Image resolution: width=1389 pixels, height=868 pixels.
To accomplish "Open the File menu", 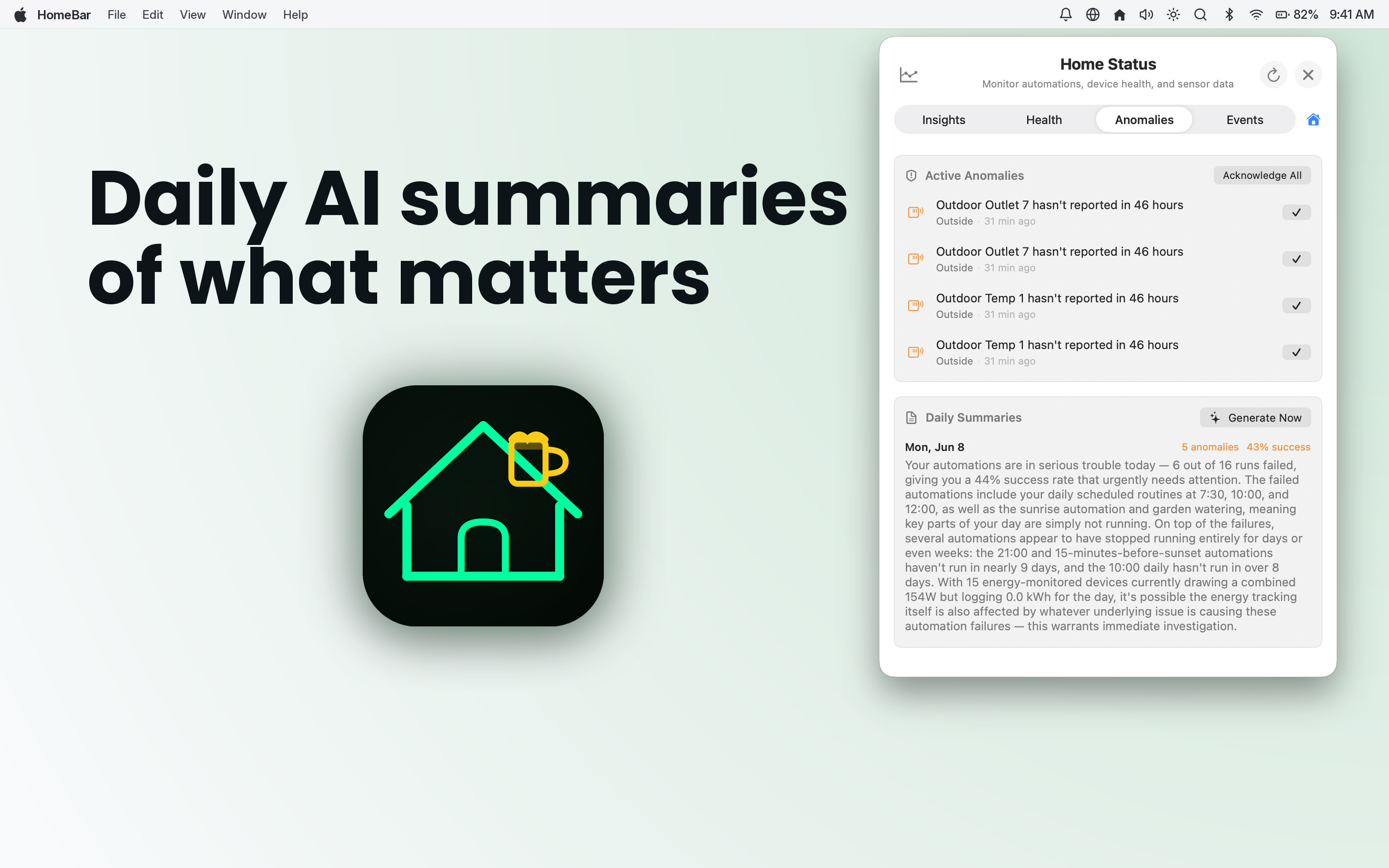I will coord(117,14).
